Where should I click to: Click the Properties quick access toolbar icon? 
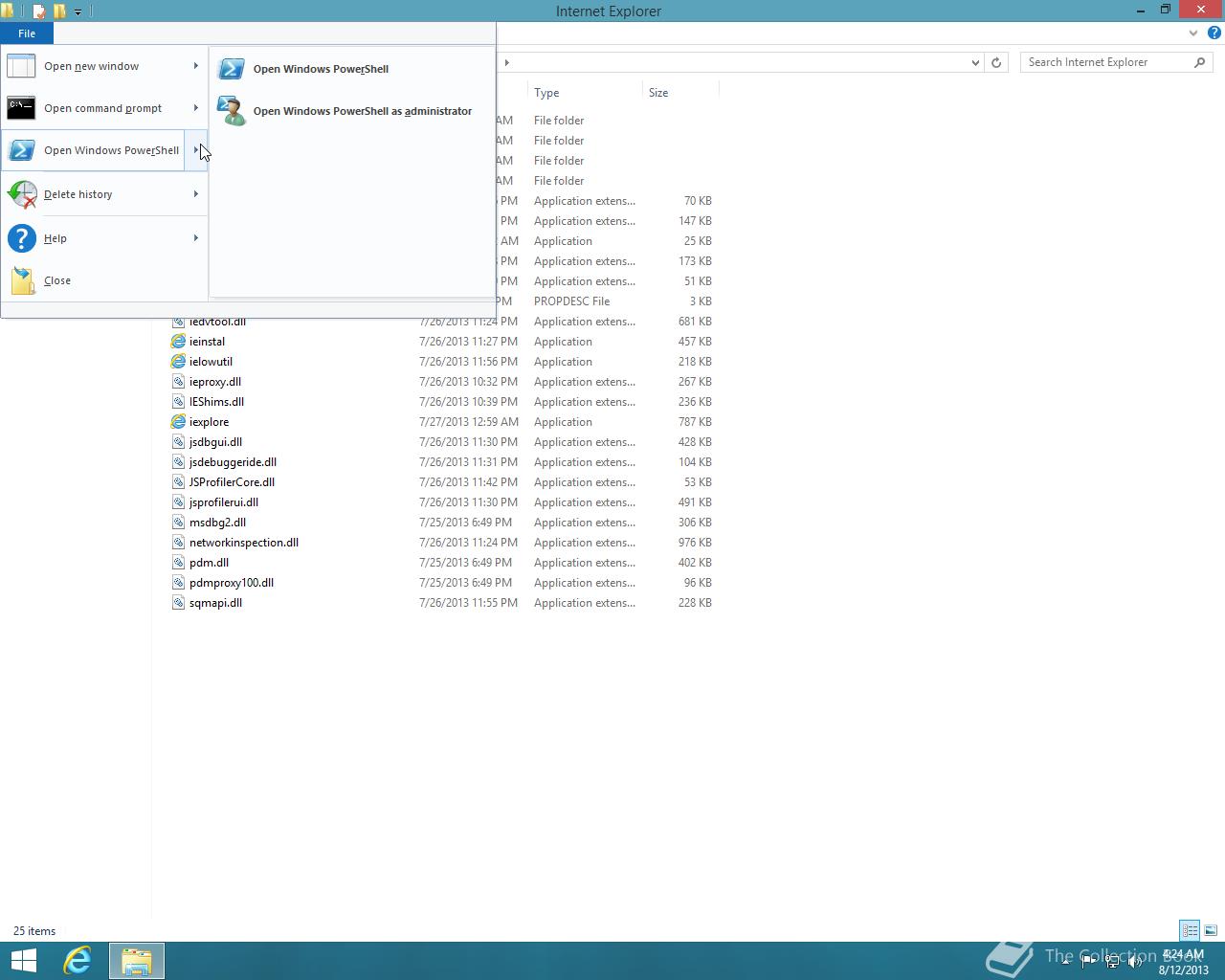[x=39, y=11]
